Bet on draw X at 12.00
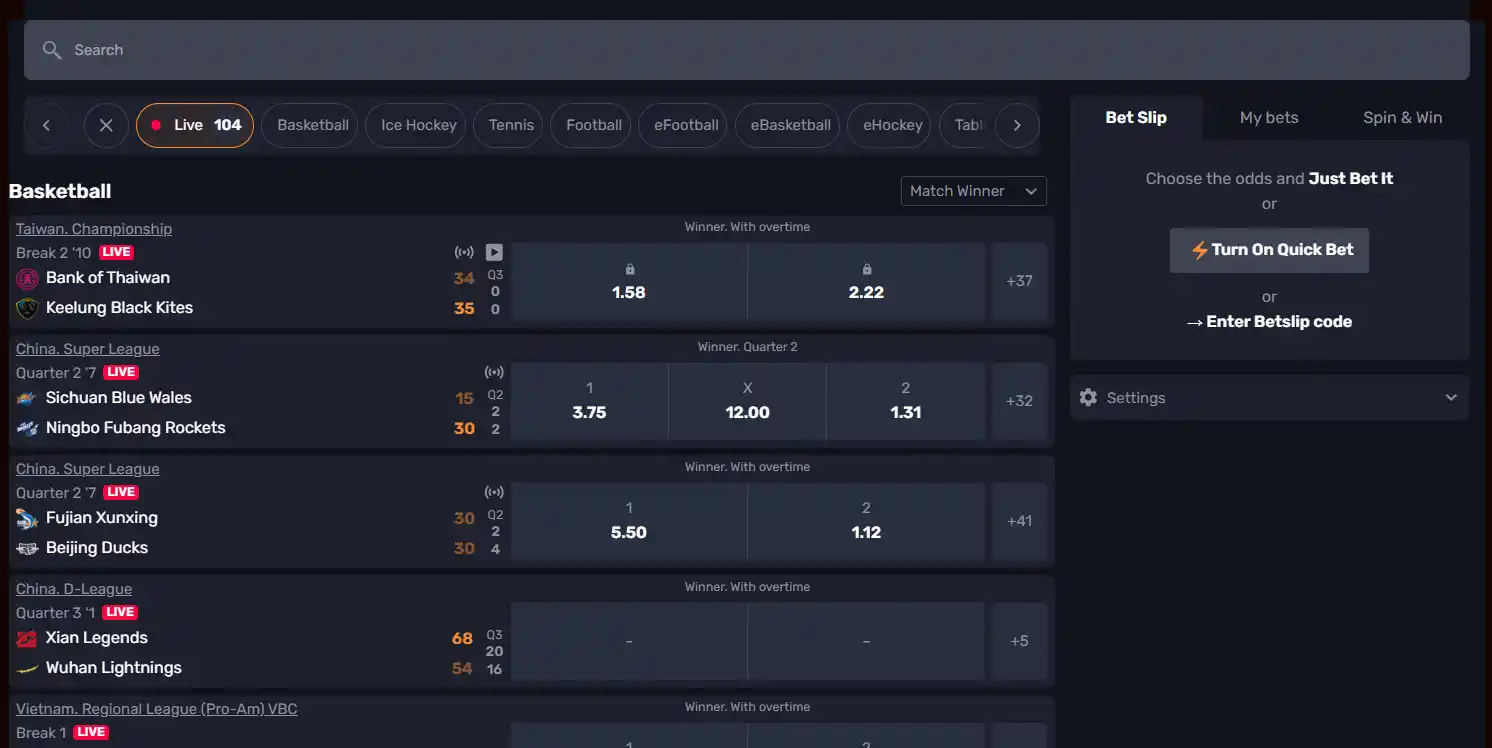Image resolution: width=1492 pixels, height=748 pixels. tap(747, 401)
